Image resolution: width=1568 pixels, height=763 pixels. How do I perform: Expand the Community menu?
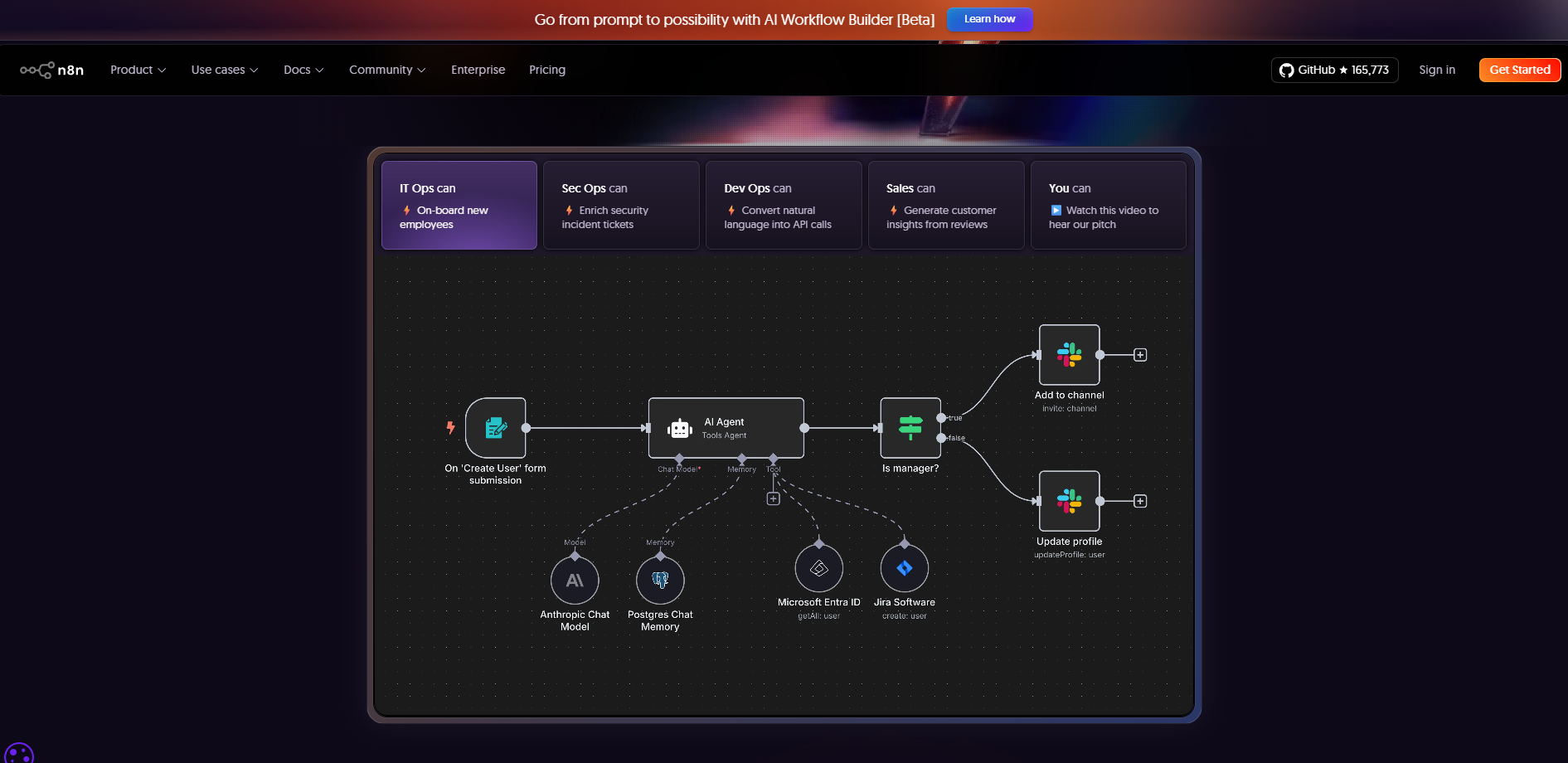click(x=386, y=70)
